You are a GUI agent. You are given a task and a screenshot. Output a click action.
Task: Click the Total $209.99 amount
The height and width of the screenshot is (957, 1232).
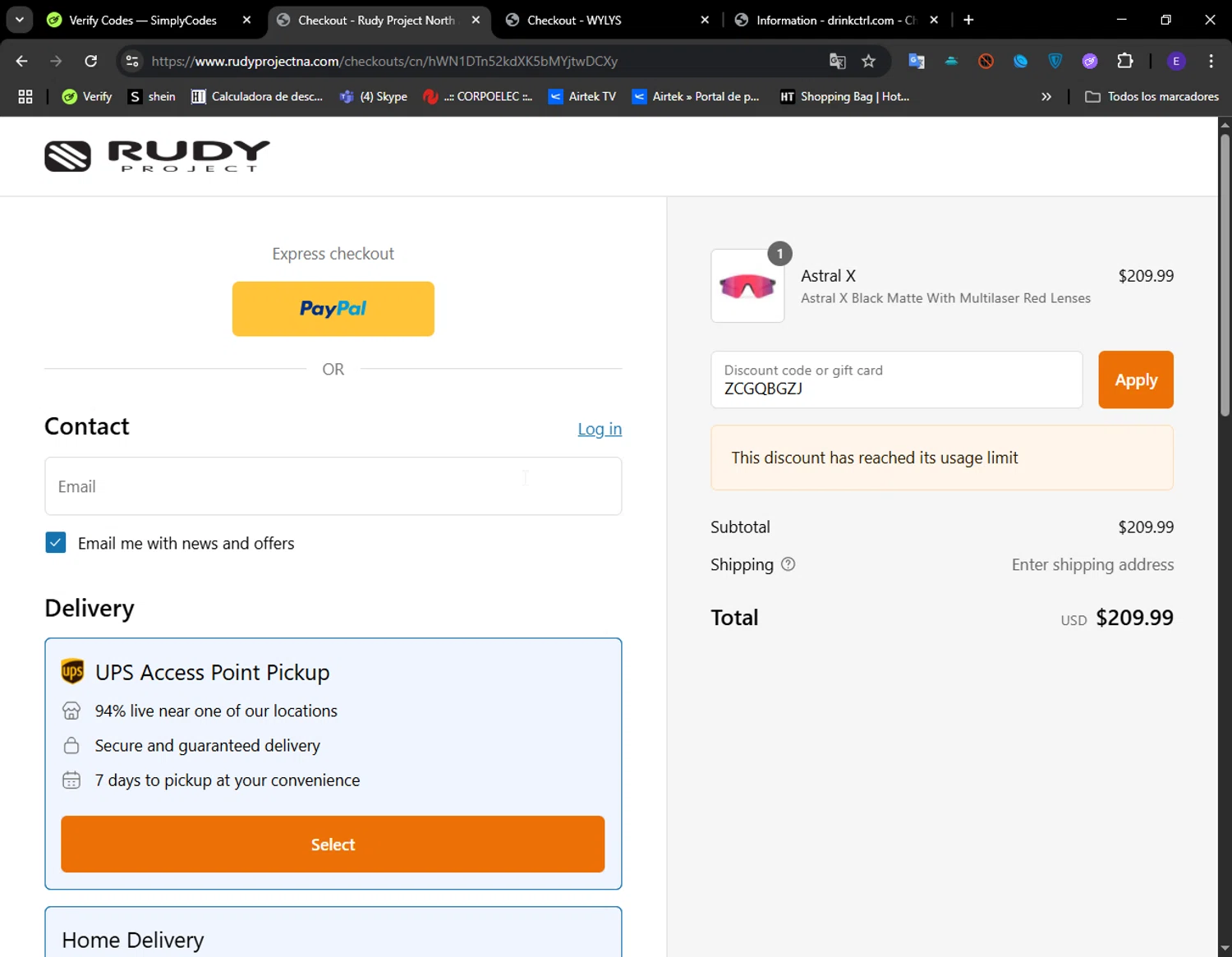point(1134,618)
